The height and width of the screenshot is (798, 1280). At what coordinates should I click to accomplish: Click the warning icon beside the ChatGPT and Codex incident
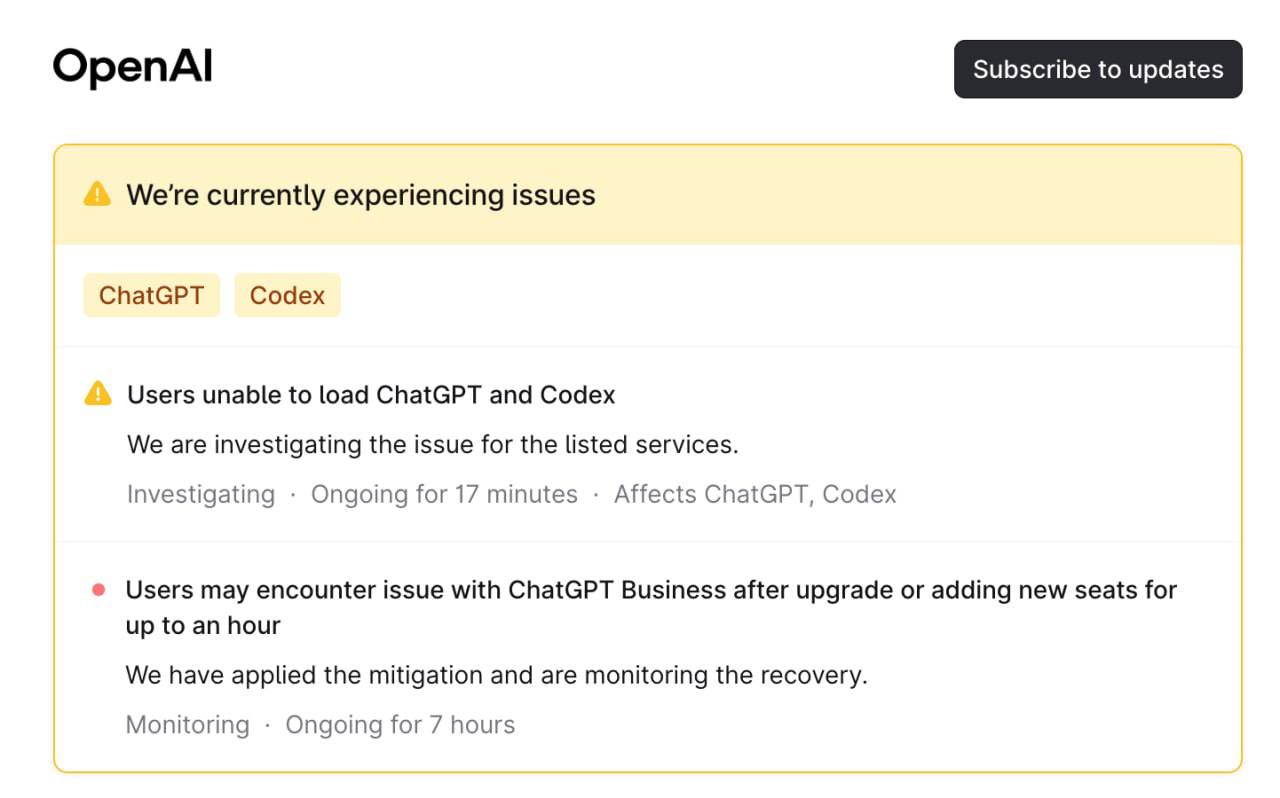98,394
